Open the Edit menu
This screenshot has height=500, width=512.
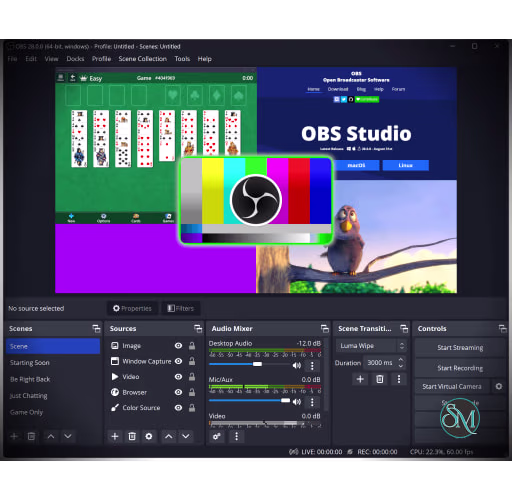coord(31,59)
